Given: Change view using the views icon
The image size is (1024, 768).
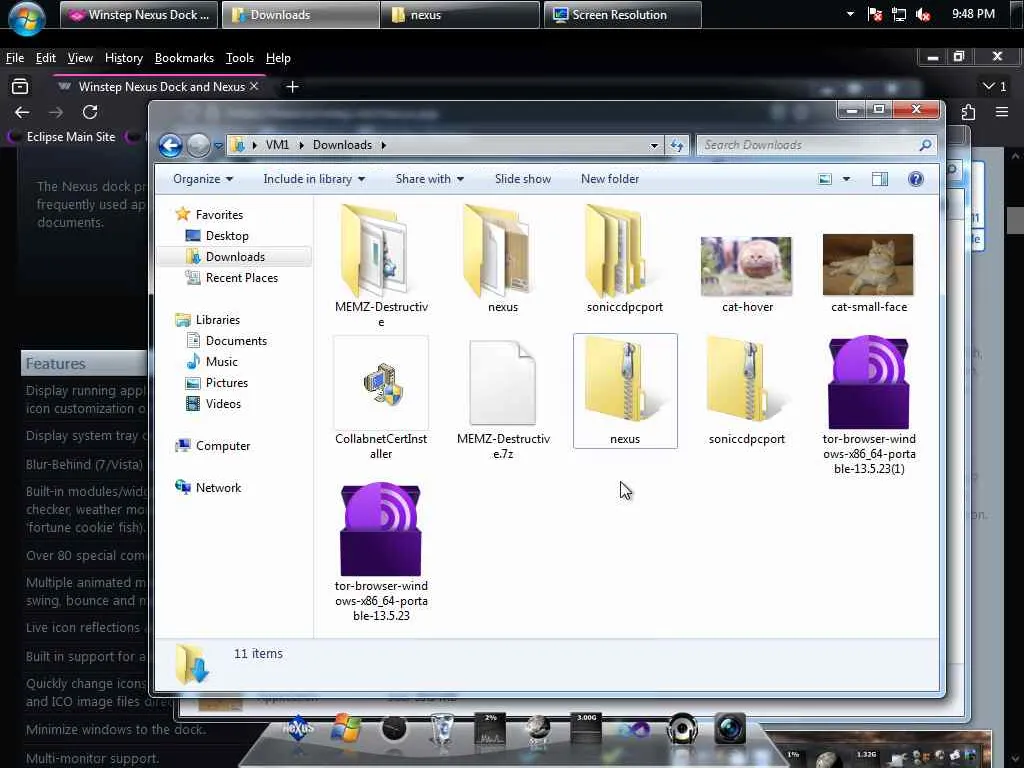Looking at the screenshot, I should pyautogui.click(x=825, y=179).
